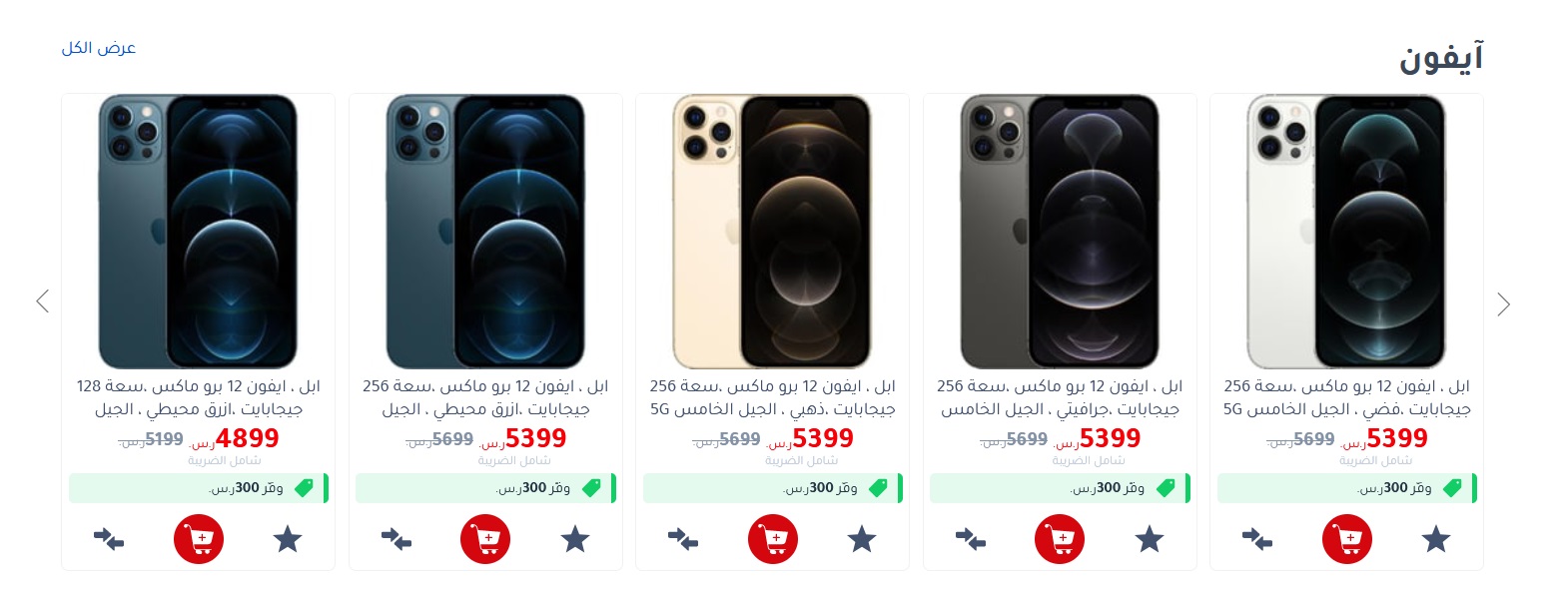Favorite the 256GB Pacific Blue iPhone

point(575,539)
